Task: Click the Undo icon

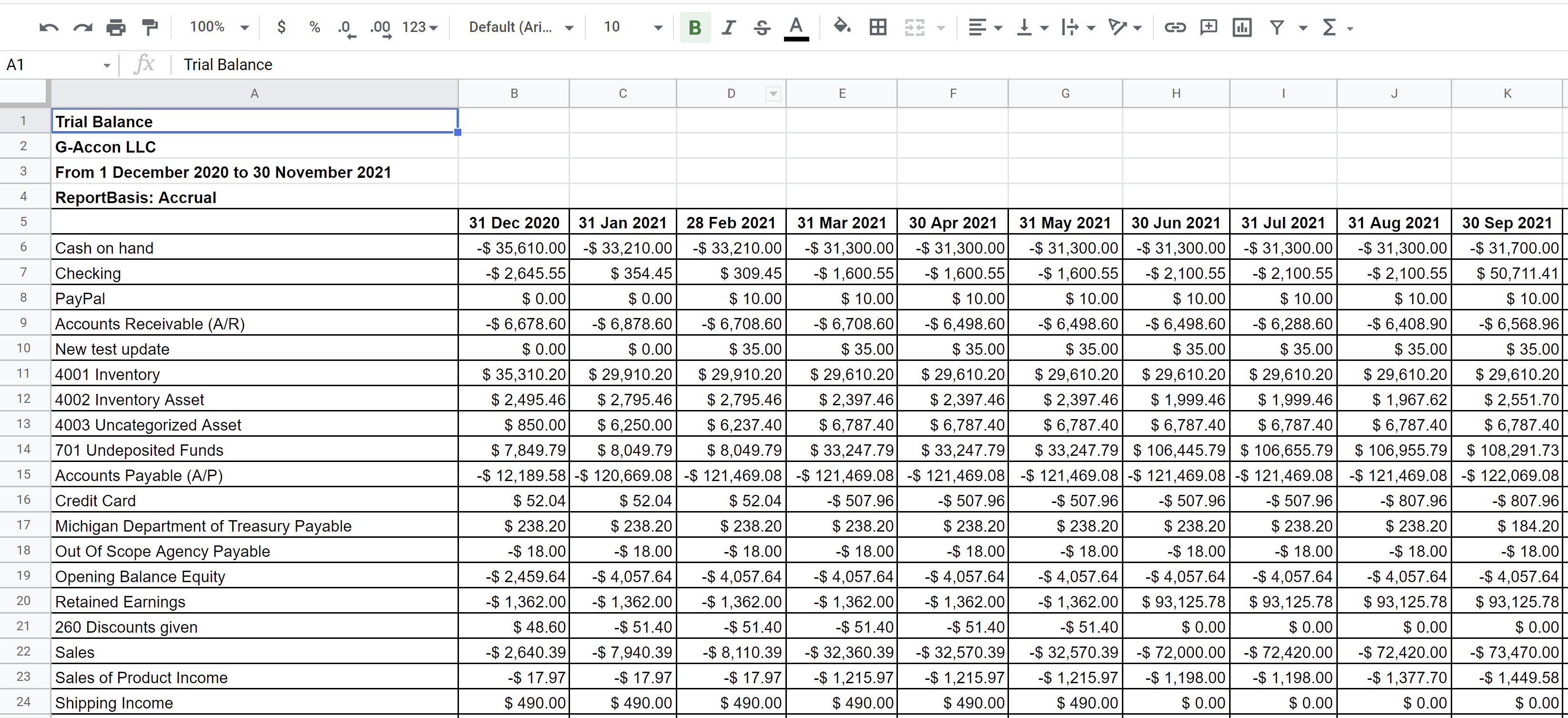Action: tap(49, 27)
